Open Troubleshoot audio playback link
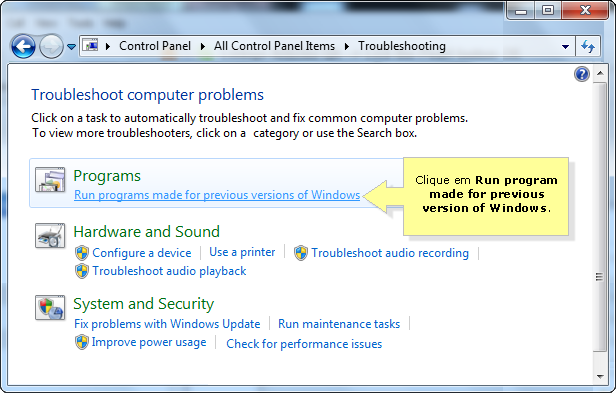 pyautogui.click(x=169, y=271)
